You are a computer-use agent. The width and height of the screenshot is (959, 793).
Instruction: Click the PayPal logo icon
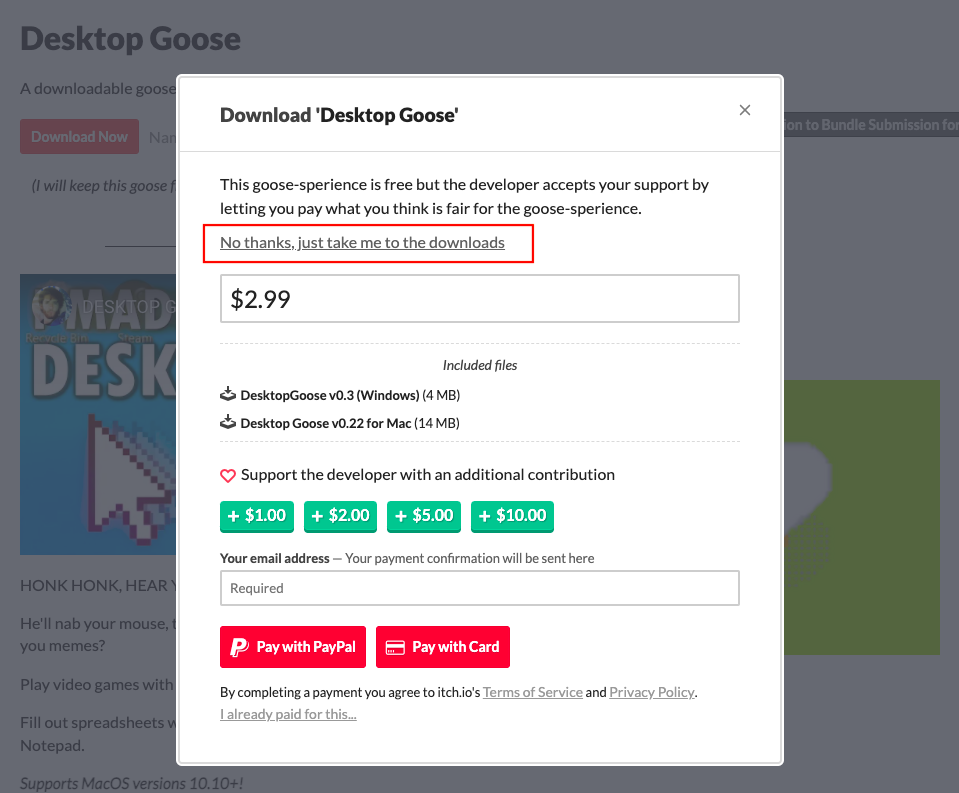239,647
